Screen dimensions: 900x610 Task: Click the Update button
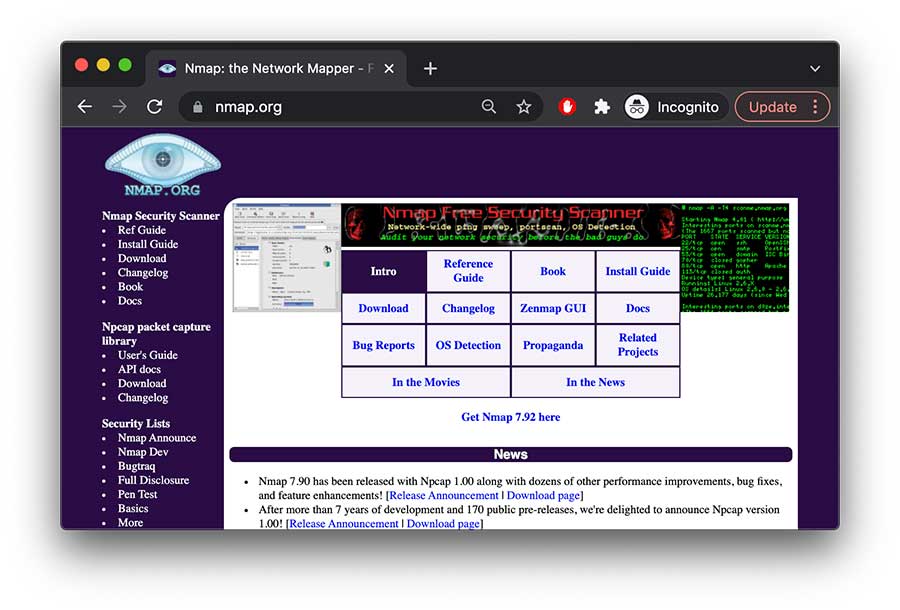(775, 106)
